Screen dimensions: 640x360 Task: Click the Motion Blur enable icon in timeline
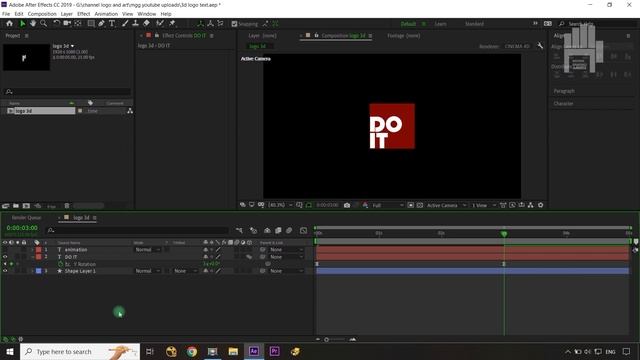[289, 231]
